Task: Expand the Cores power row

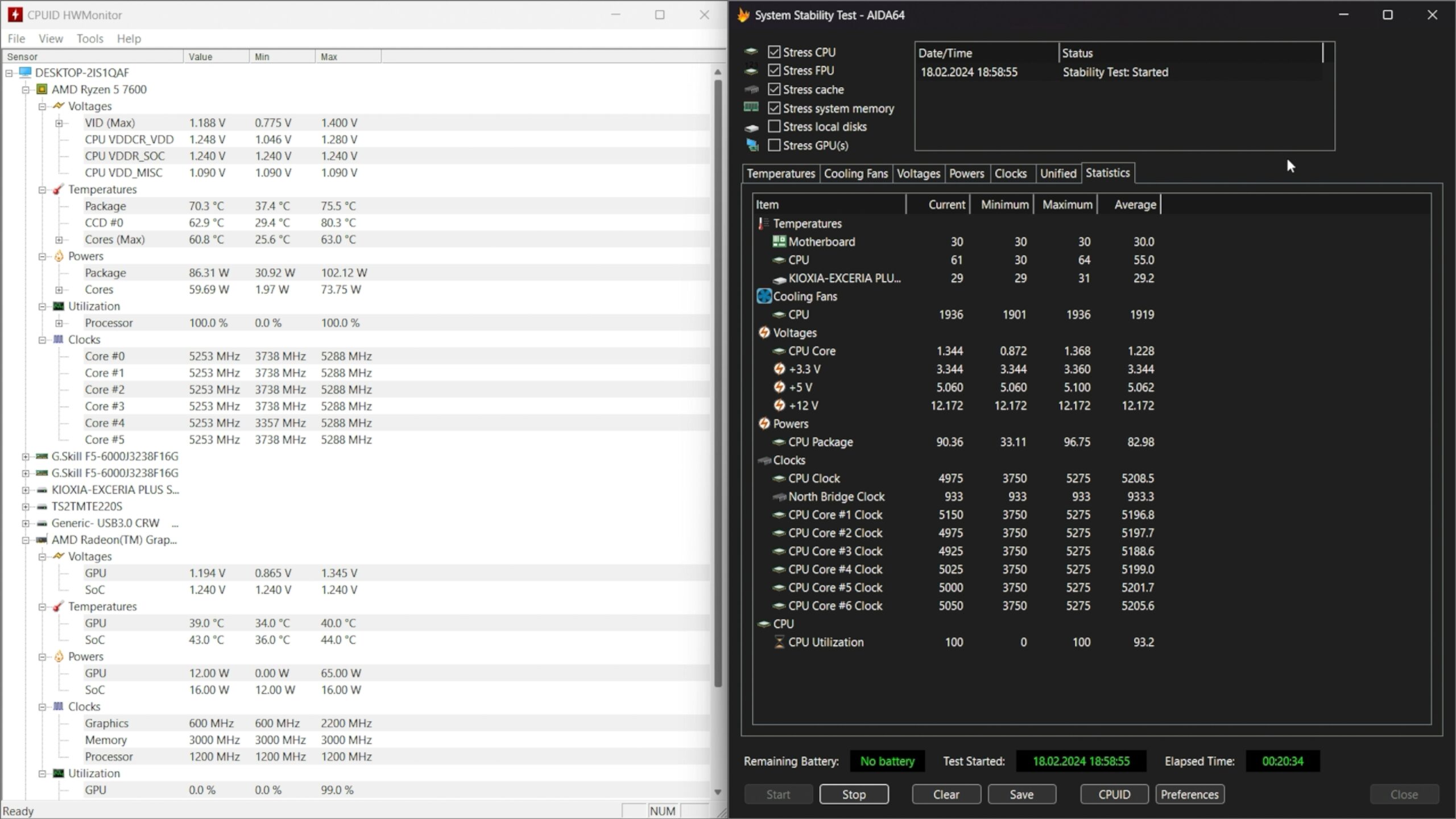Action: pos(59,290)
